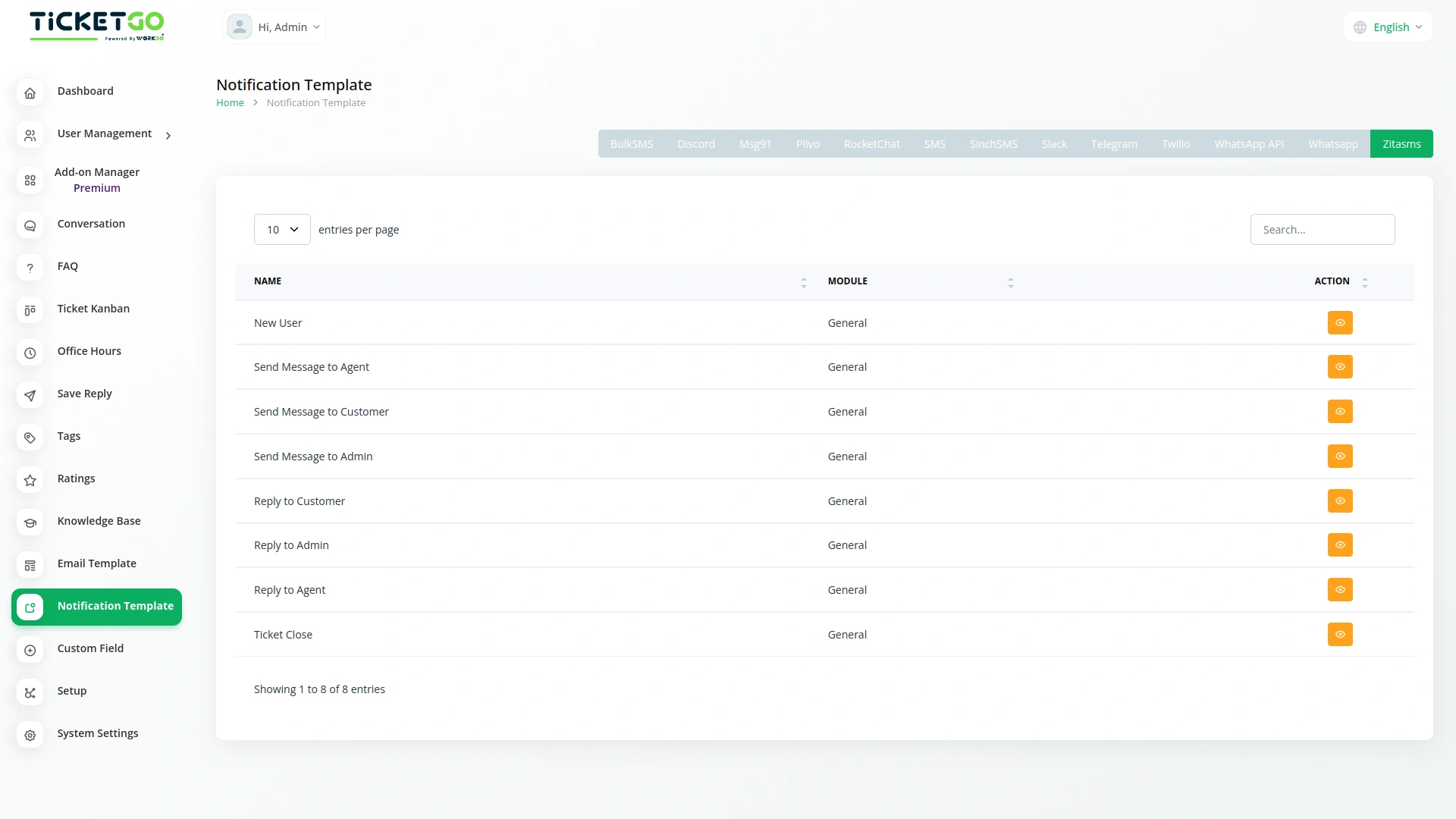Click the Home breadcrumb link
The image size is (1456, 819).
[230, 102]
